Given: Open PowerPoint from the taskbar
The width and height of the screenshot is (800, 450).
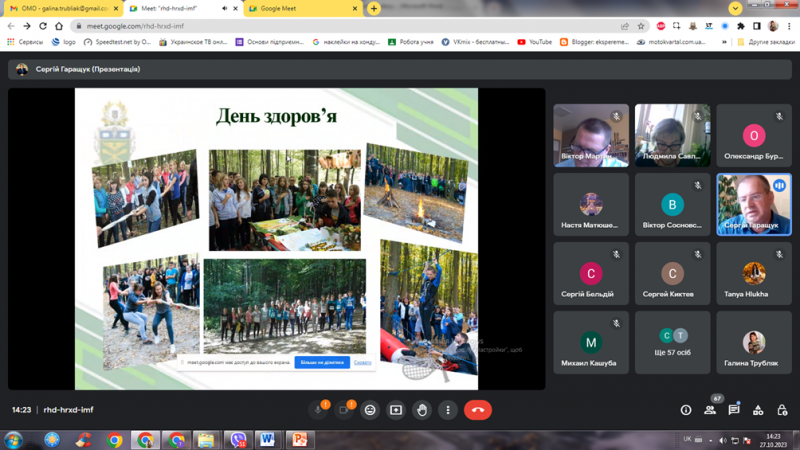Looking at the screenshot, I should point(299,440).
